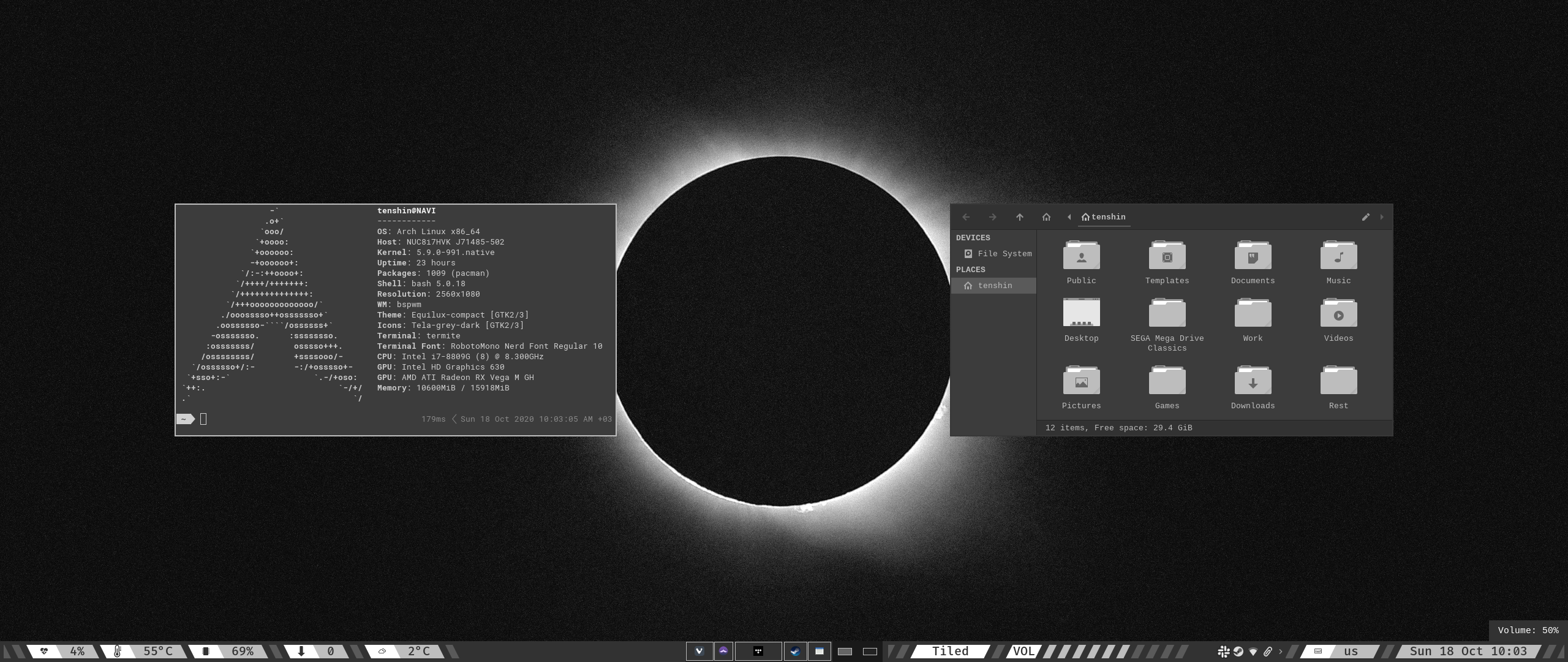Toggle the Tiled layout indicator
1568x662 pixels.
coord(950,652)
